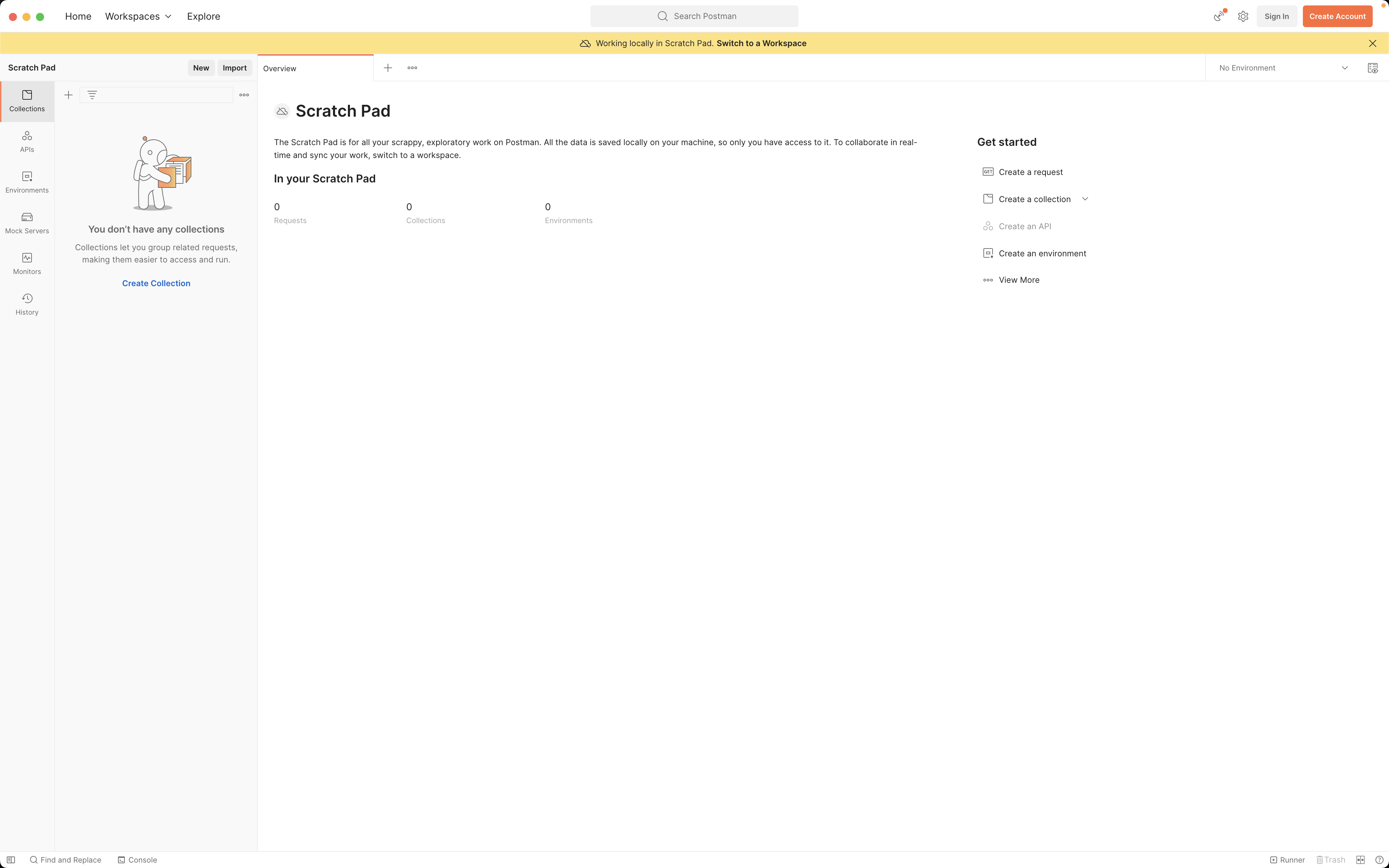Dismiss the Scratch Pad banner
Image resolution: width=1389 pixels, height=868 pixels.
point(1373,43)
